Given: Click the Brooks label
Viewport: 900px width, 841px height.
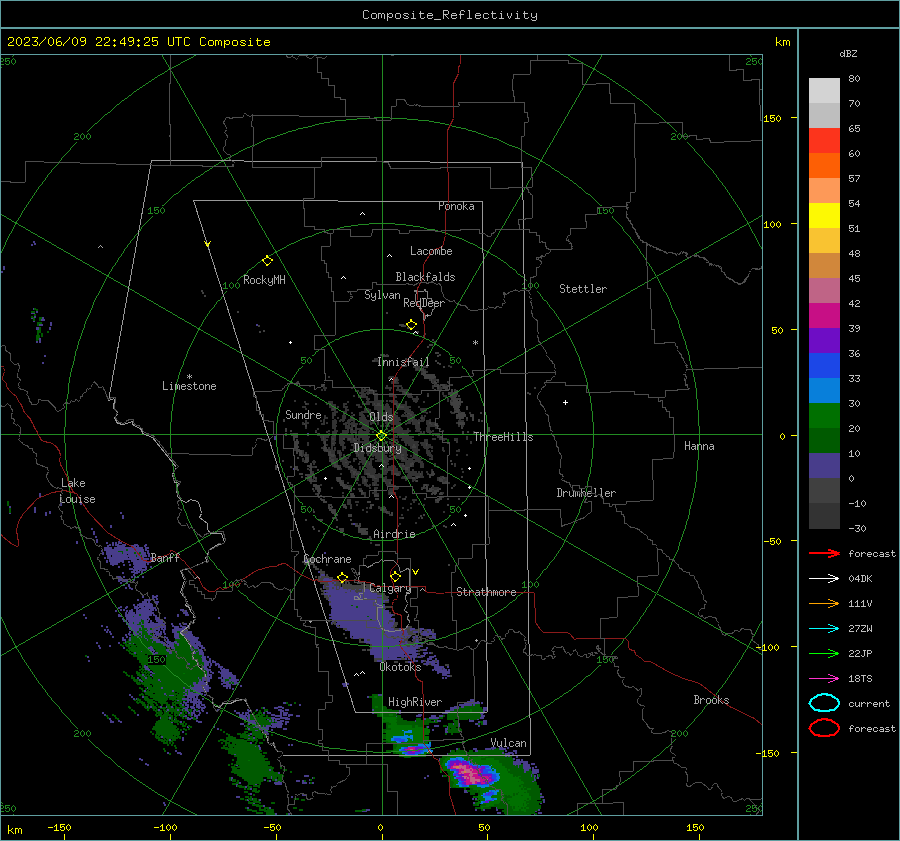Looking at the screenshot, I should (x=711, y=700).
